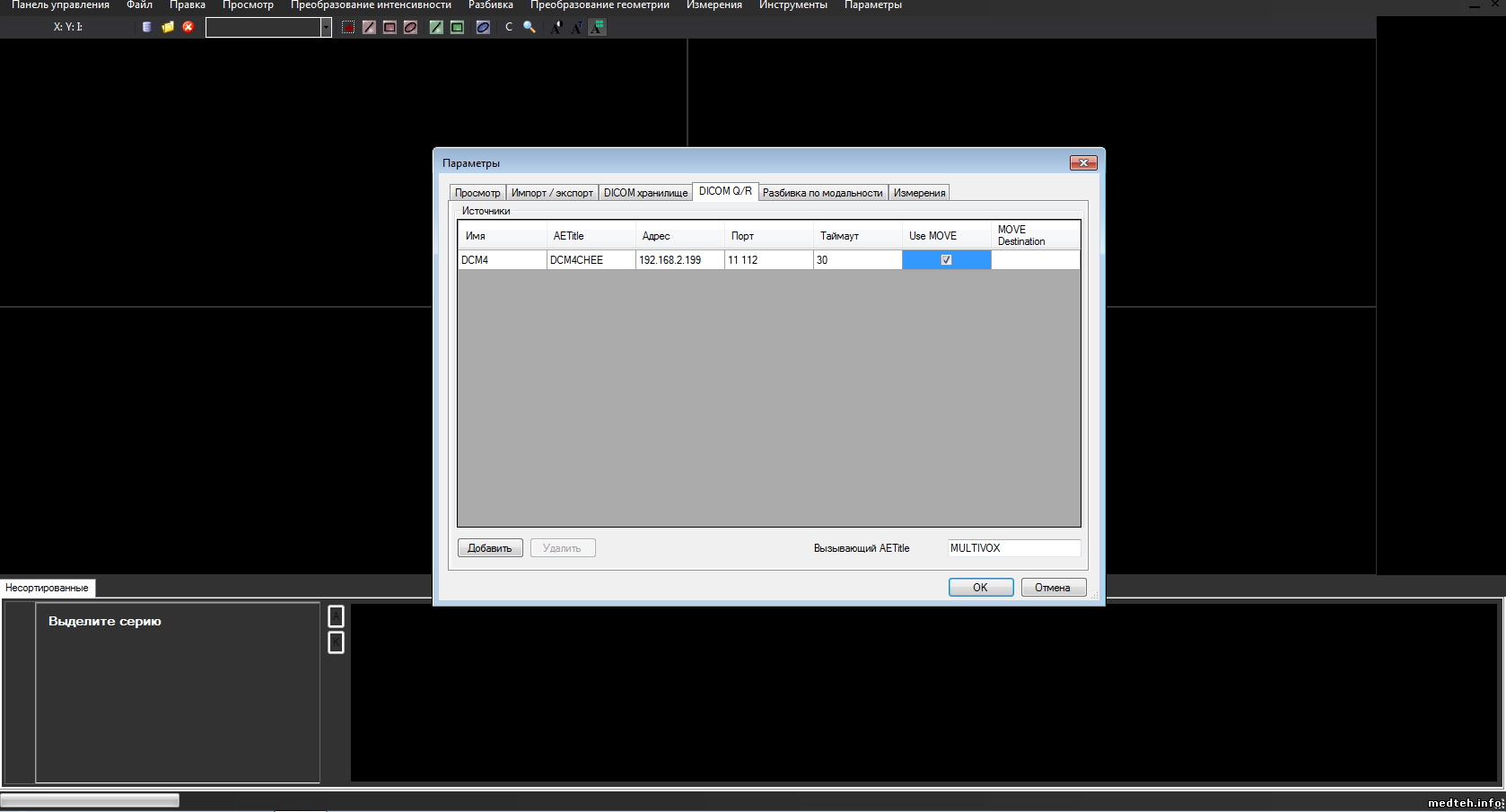Uncheck Use MOVE for DCM4 source
Image resolution: width=1506 pixels, height=812 pixels.
[x=946, y=260]
